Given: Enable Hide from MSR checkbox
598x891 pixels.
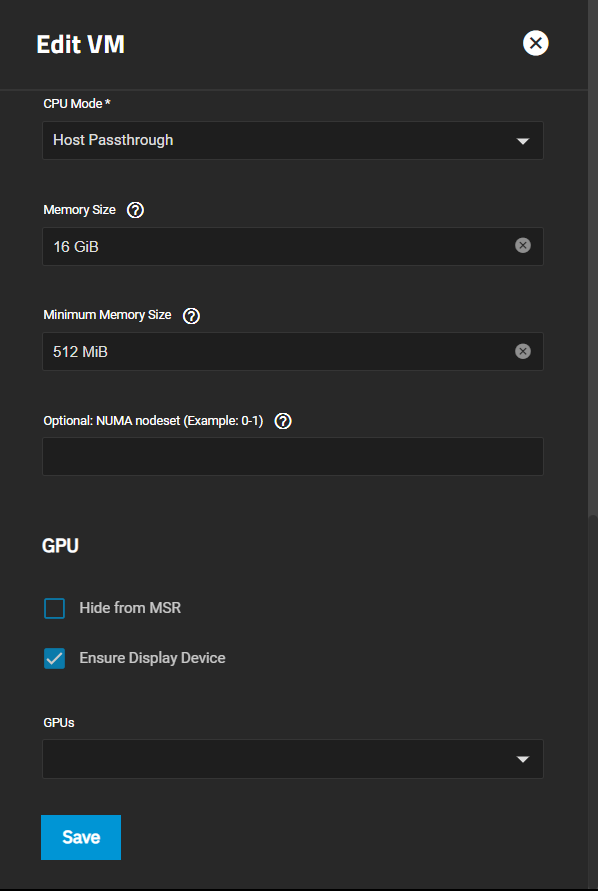Looking at the screenshot, I should point(55,609).
